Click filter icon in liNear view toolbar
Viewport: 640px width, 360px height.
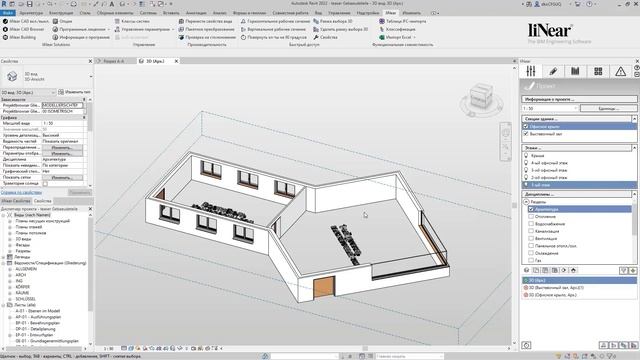pyautogui.click(x=624, y=270)
